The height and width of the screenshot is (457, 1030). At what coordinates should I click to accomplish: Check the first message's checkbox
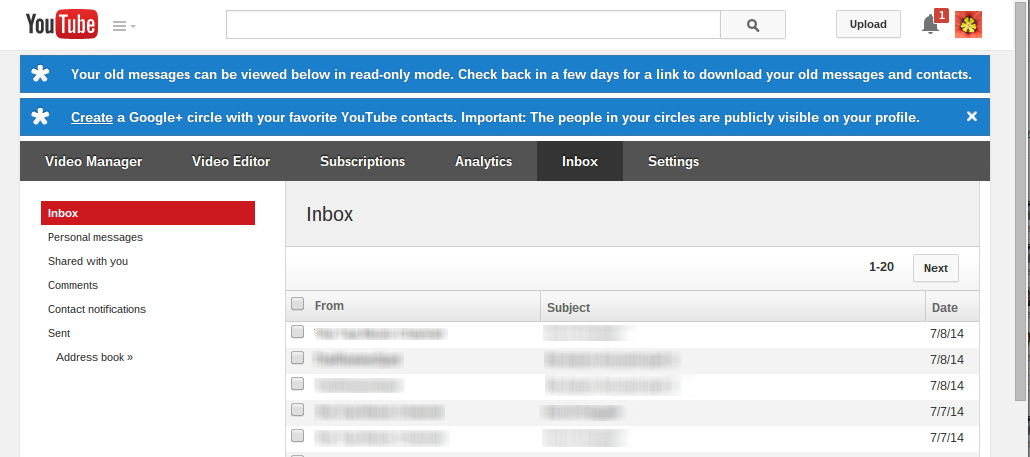pyautogui.click(x=297, y=331)
